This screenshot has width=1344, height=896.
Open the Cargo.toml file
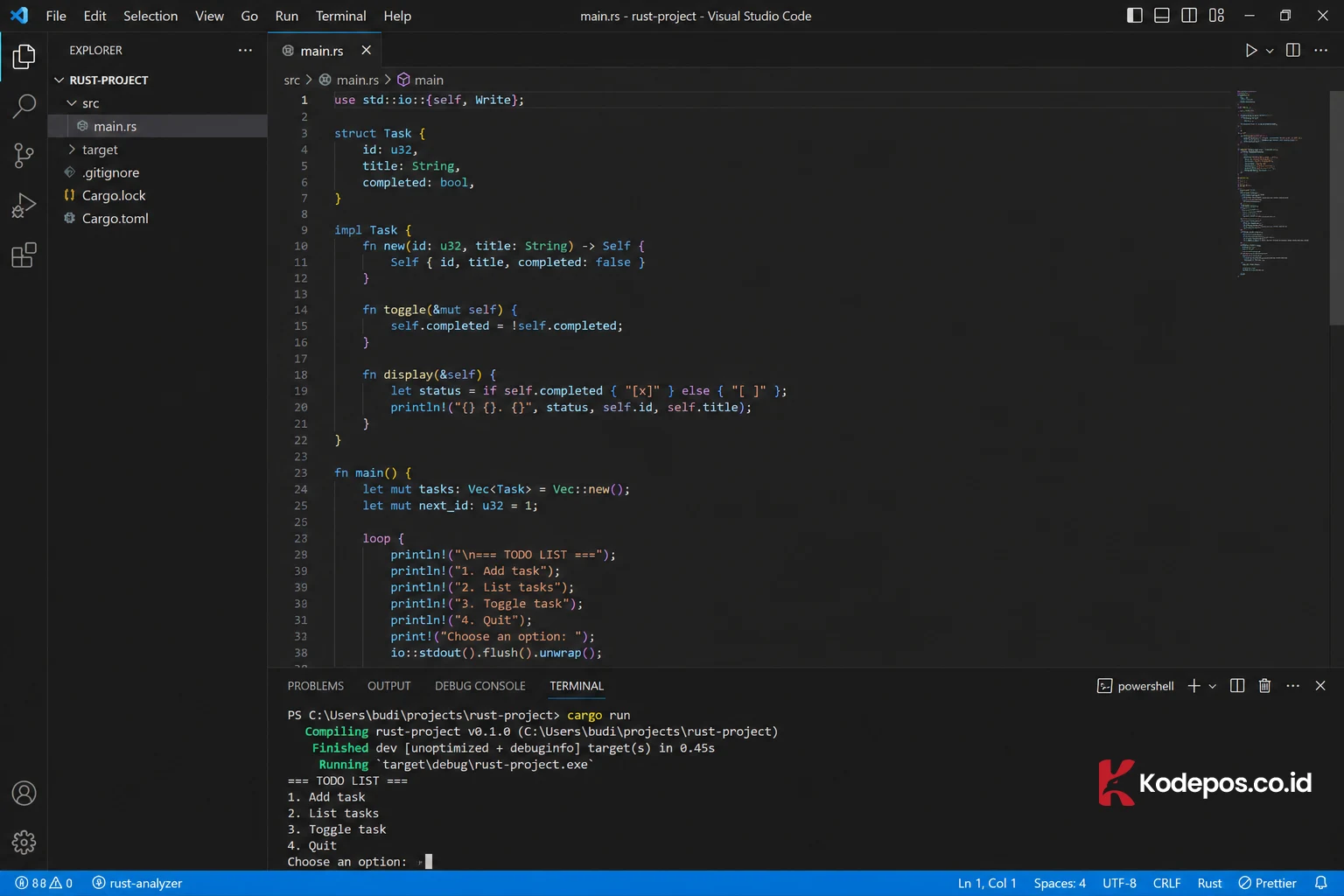[x=157, y=218]
